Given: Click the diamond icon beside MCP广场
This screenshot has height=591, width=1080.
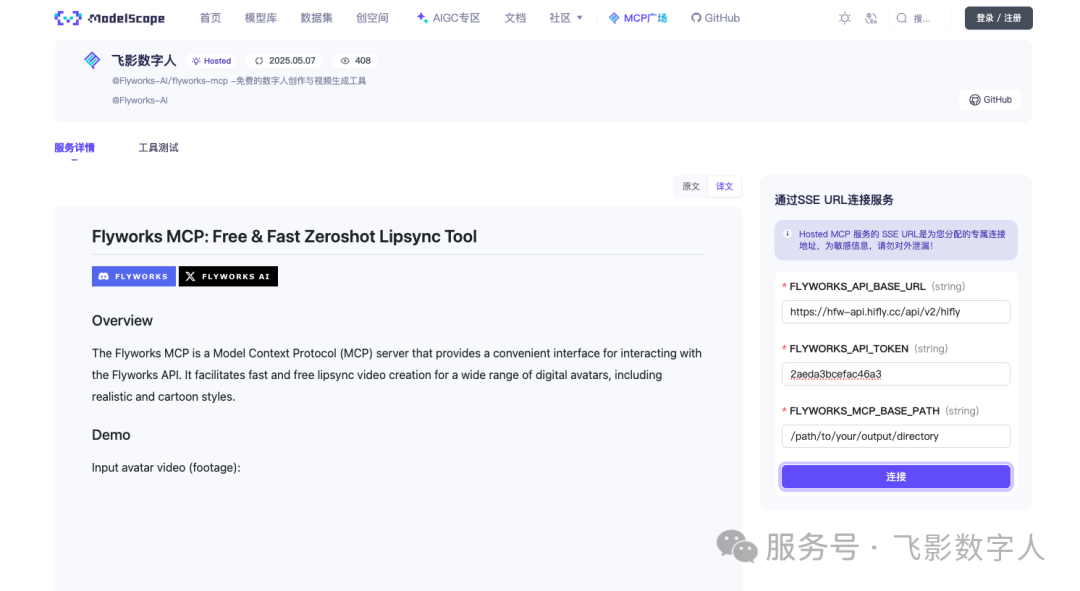Looking at the screenshot, I should tap(614, 18).
